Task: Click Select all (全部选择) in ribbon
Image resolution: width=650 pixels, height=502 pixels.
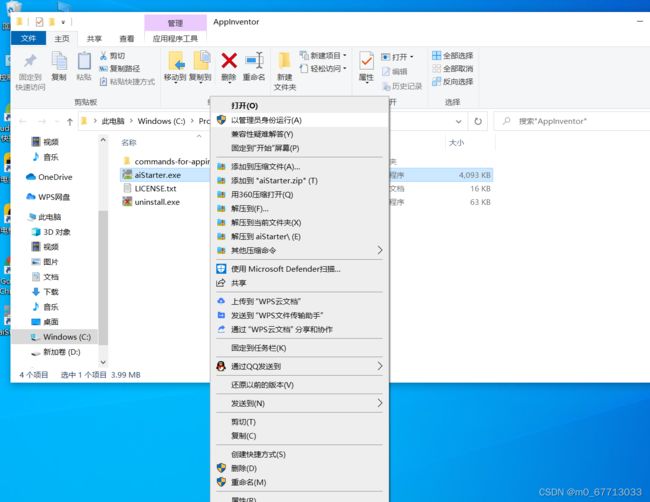Action: pos(452,56)
